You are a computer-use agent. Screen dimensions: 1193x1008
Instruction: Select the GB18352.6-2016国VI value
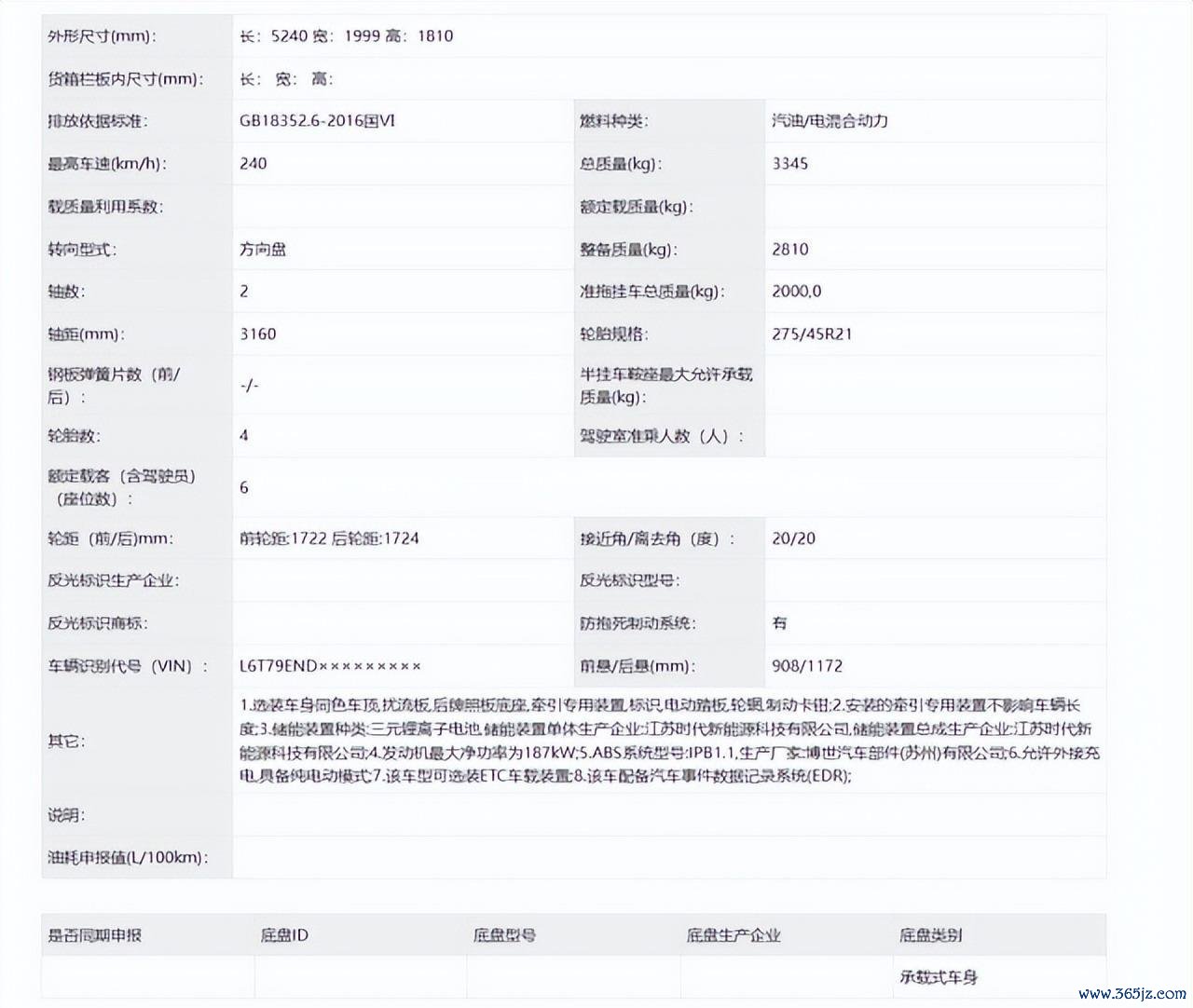pos(318,121)
